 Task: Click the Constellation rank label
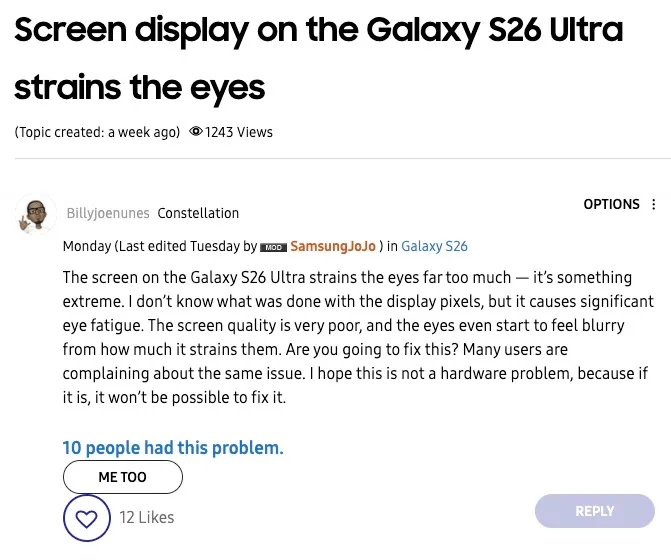[x=198, y=213]
